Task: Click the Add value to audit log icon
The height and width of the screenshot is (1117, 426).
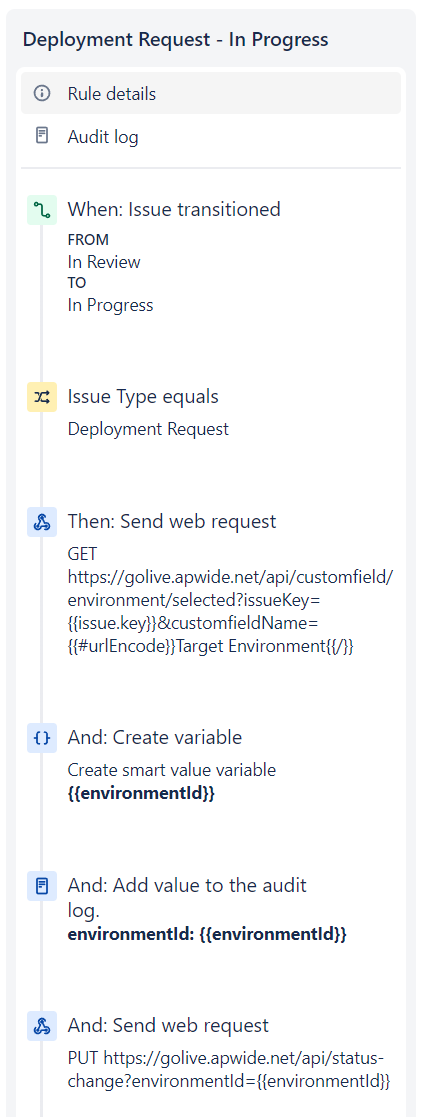Action: (x=42, y=886)
